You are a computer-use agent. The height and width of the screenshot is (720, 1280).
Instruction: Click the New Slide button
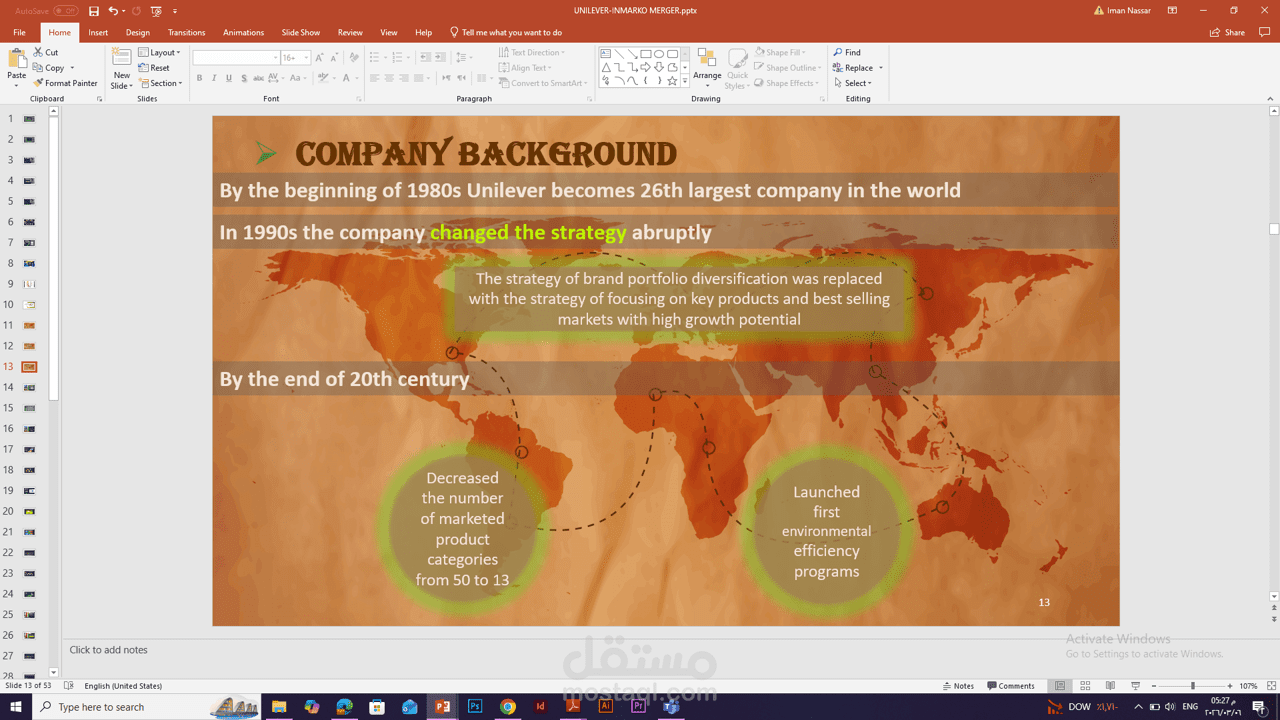pyautogui.click(x=121, y=66)
